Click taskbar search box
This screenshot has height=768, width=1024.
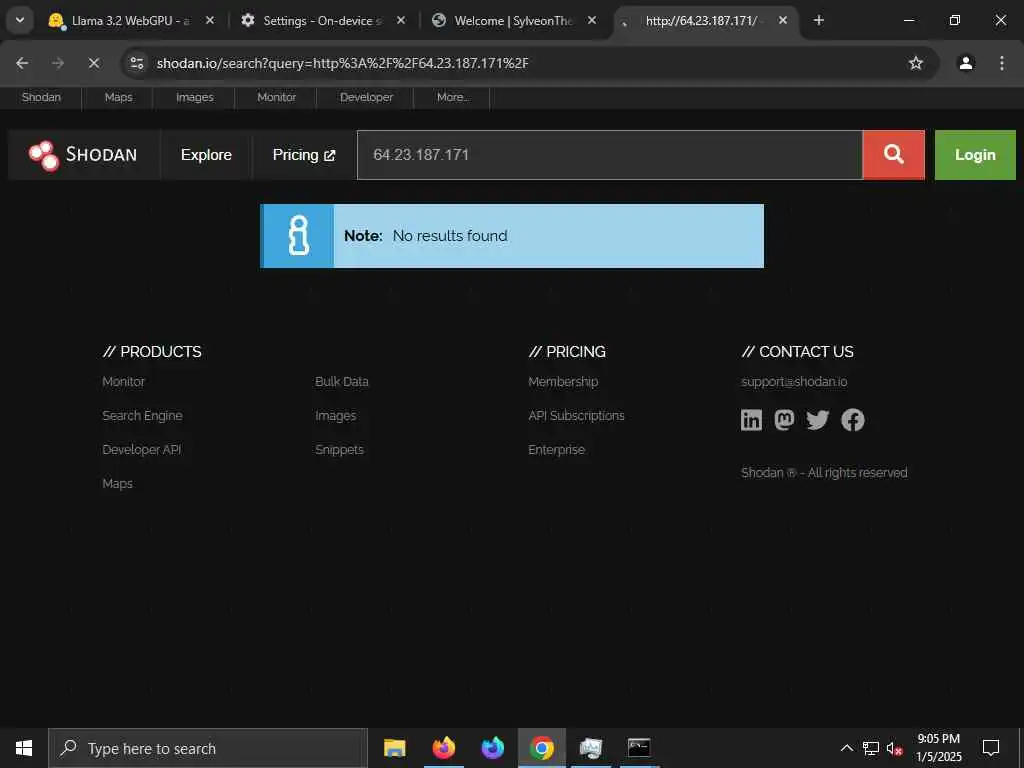[x=208, y=748]
